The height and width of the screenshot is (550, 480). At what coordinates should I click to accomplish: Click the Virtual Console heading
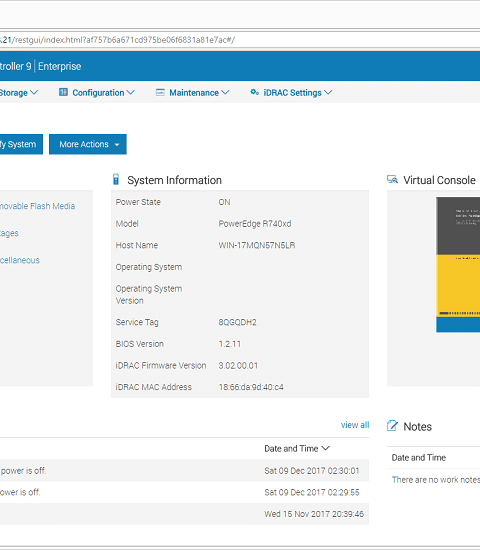439,180
